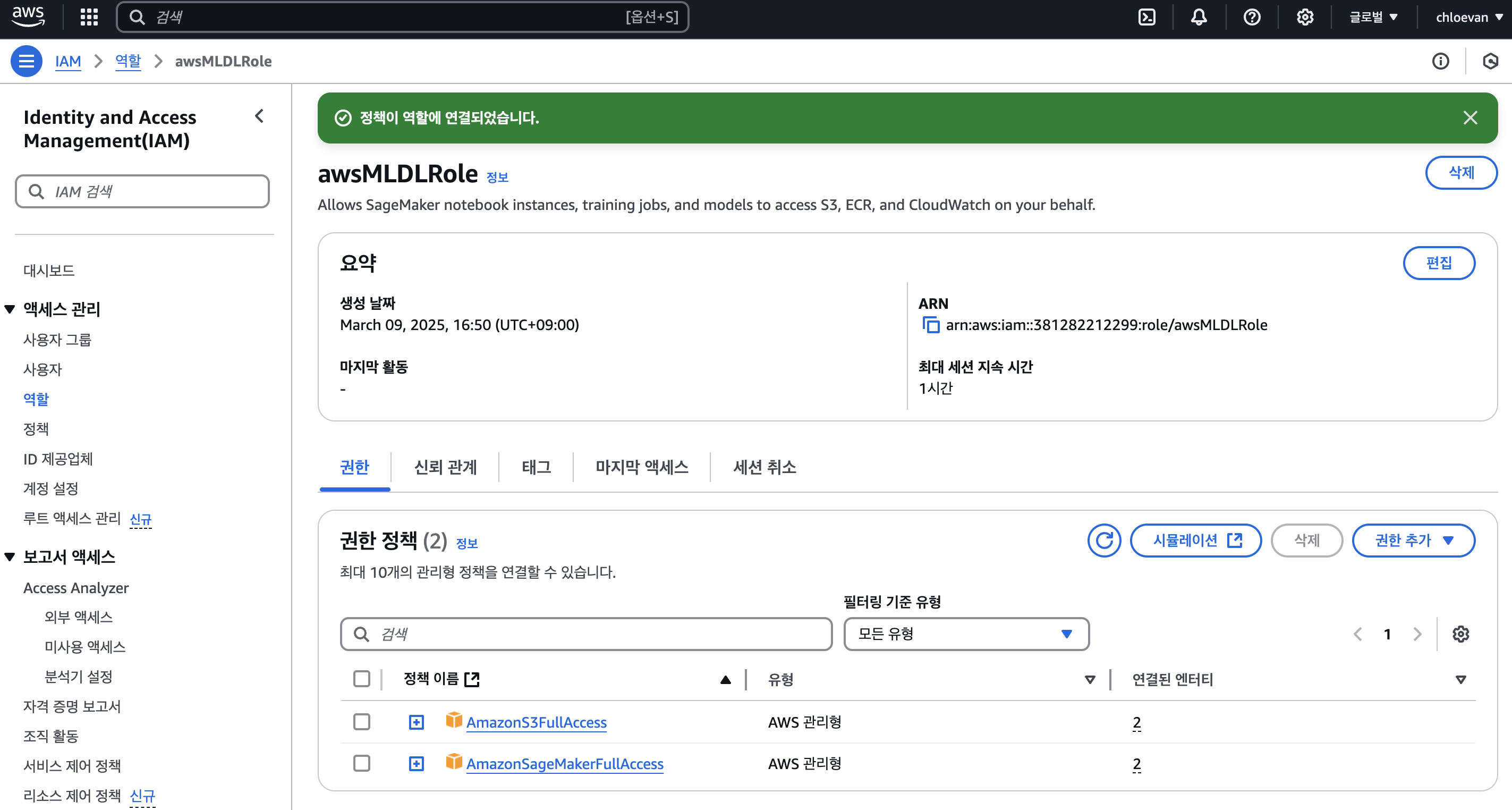Dismiss the green success banner
The width and height of the screenshot is (1512, 810).
coord(1469,117)
